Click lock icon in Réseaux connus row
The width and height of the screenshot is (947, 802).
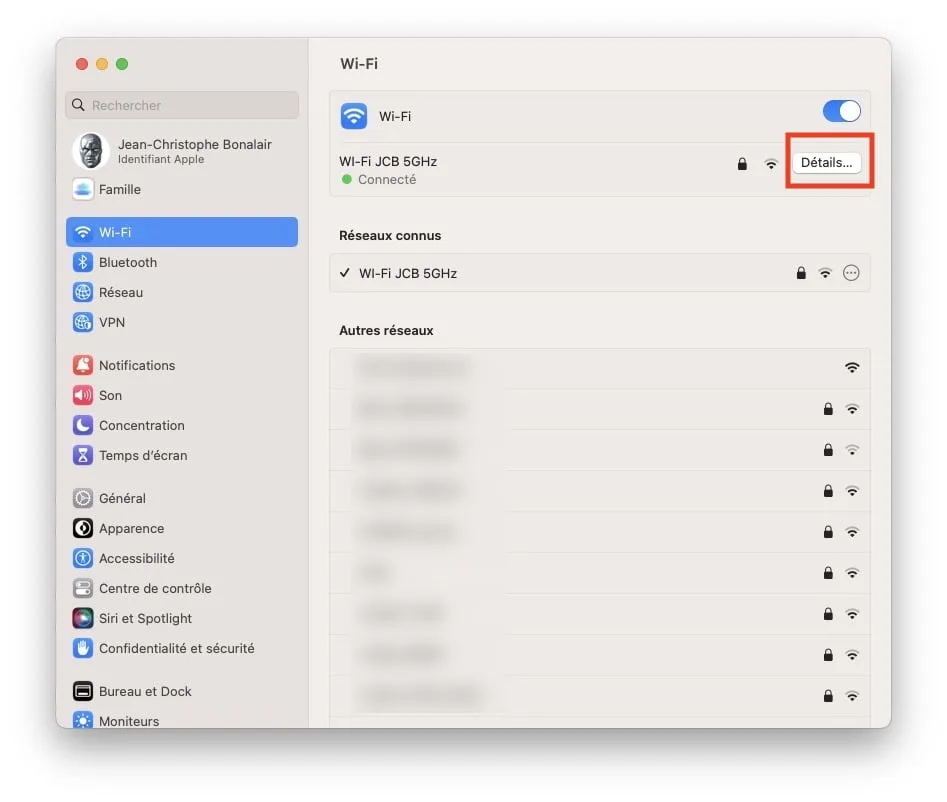(801, 273)
